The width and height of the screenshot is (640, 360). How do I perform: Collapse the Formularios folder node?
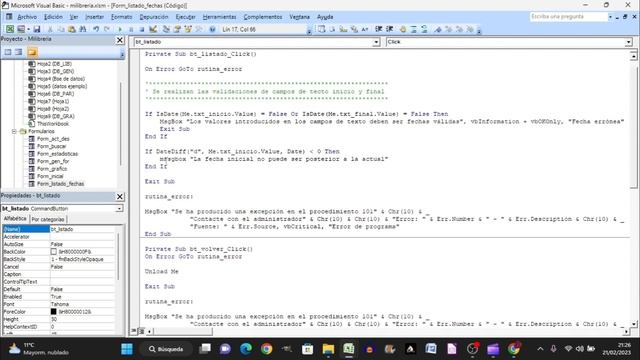coord(14,131)
